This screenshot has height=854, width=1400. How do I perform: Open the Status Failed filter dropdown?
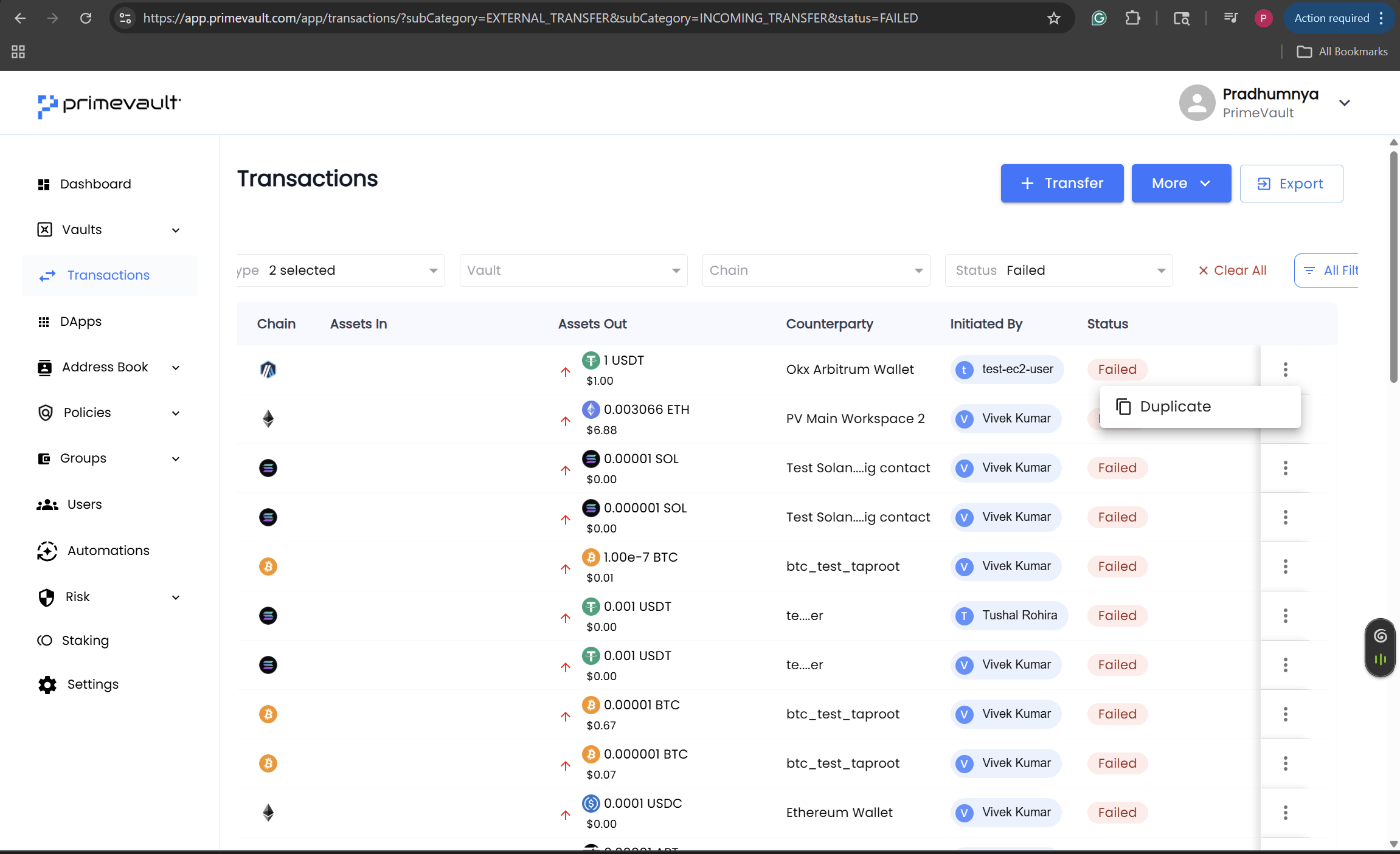tap(1059, 270)
